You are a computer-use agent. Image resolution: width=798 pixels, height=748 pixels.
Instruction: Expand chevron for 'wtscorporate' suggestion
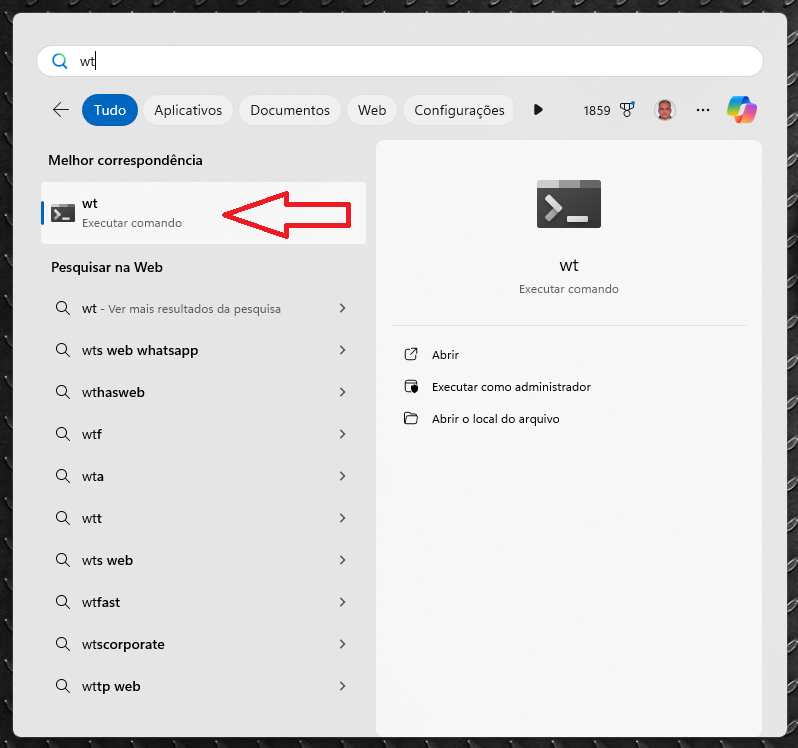tap(343, 644)
